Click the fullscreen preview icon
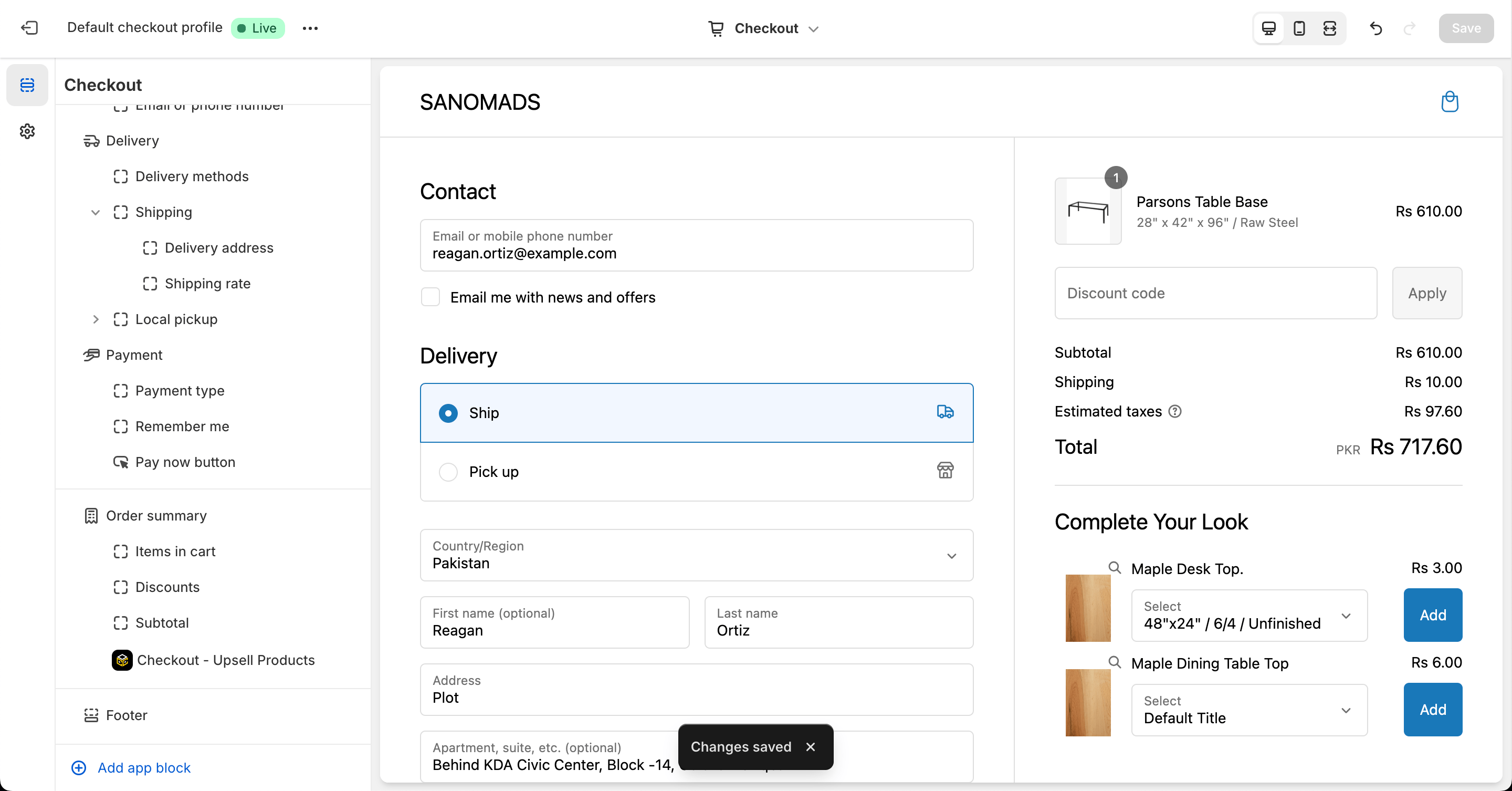The width and height of the screenshot is (1512, 791). pyautogui.click(x=1329, y=28)
